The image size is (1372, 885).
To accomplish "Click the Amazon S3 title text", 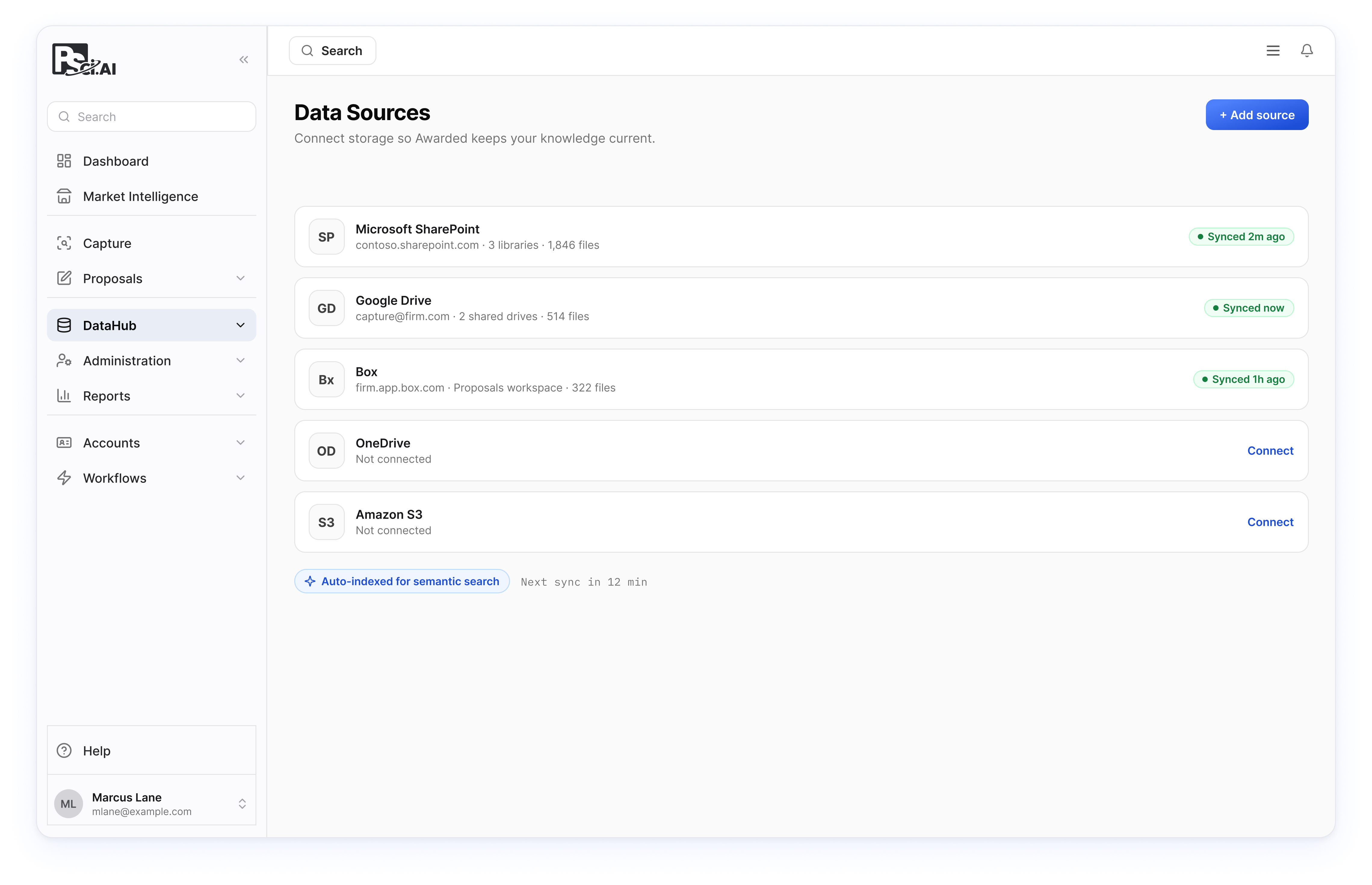I will (x=389, y=514).
